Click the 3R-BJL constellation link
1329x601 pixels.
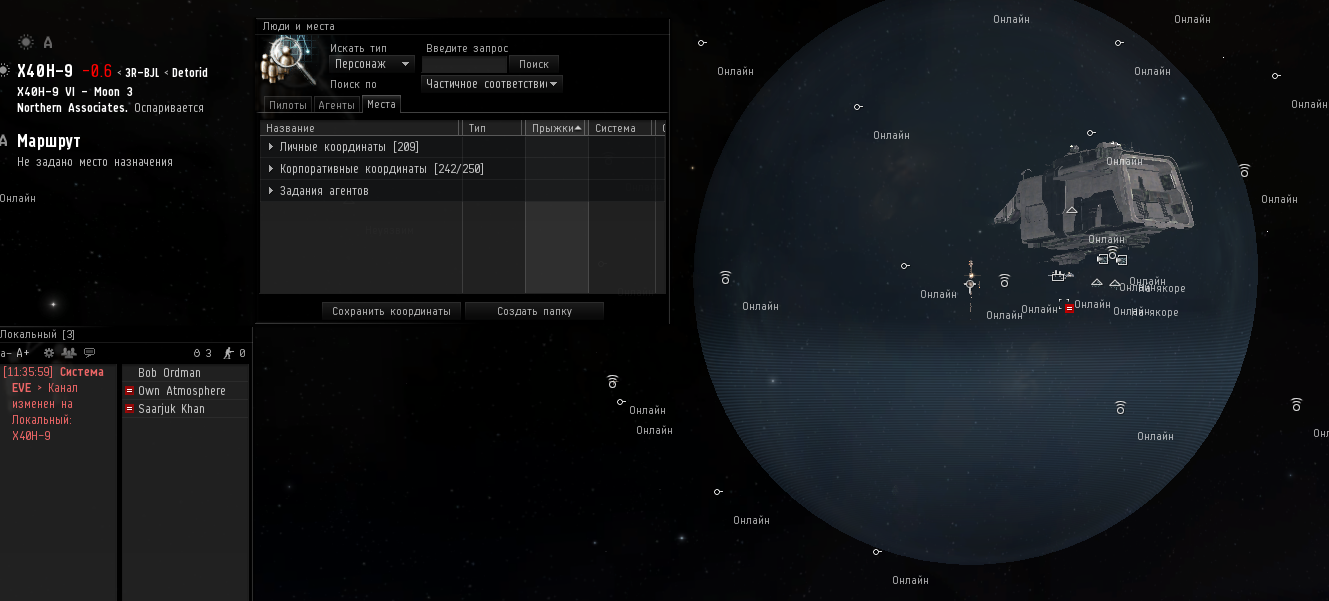point(143,73)
